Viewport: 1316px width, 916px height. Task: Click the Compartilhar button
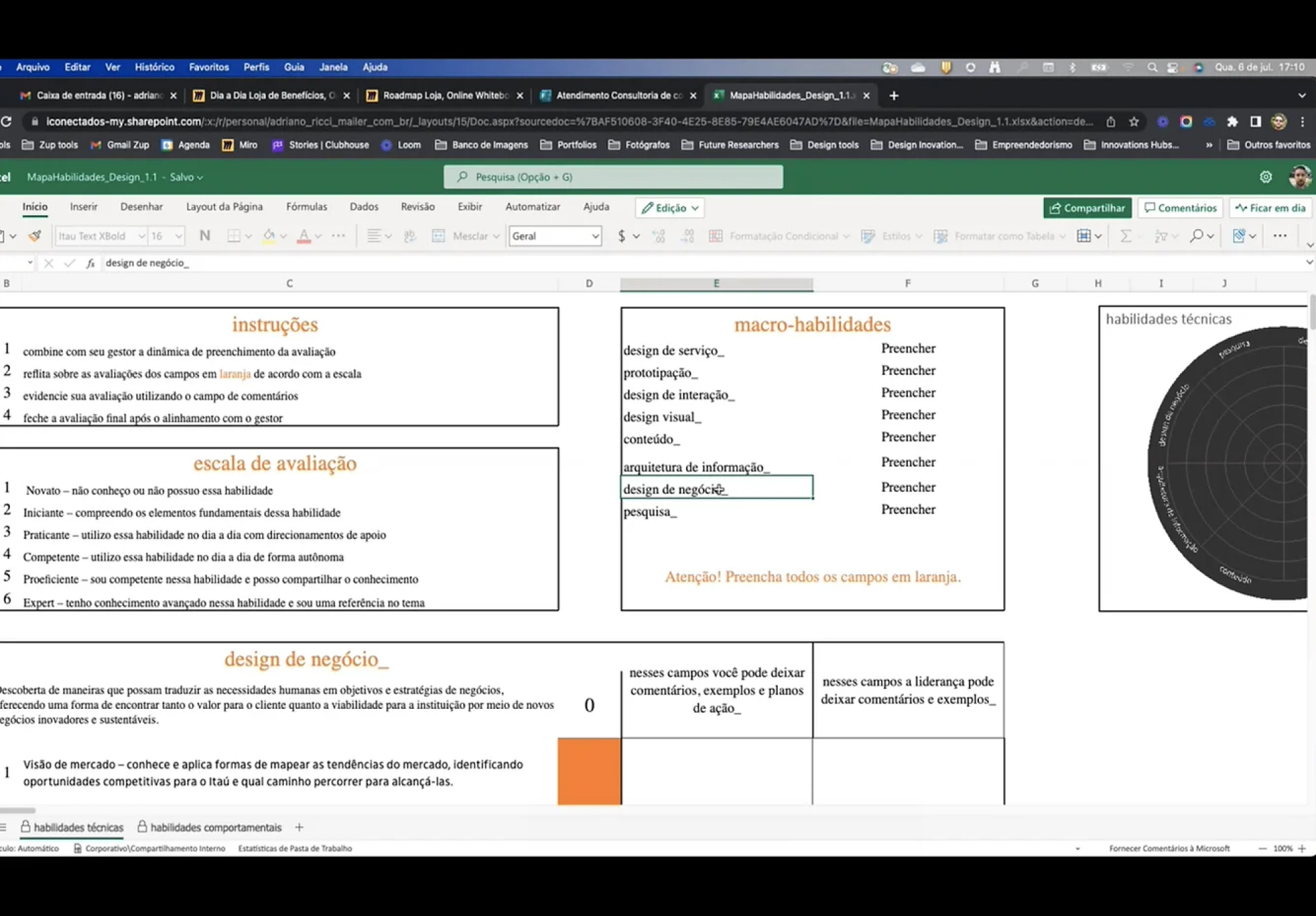point(1087,208)
